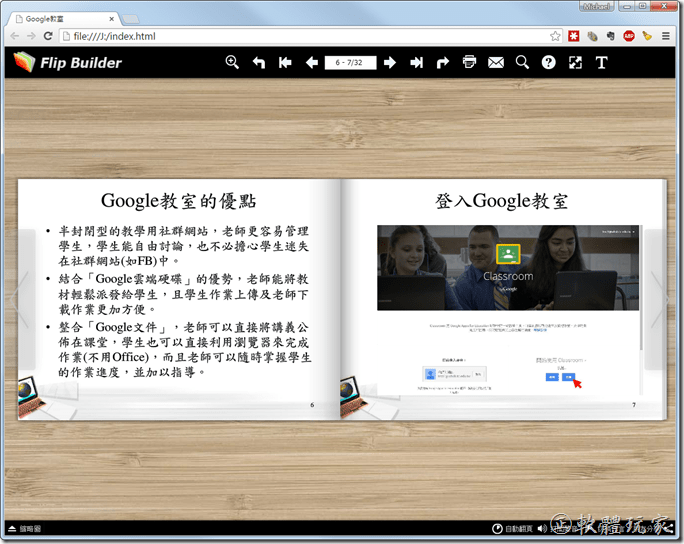Share the book by email envelope icon
684x544 pixels.
[x=496, y=62]
